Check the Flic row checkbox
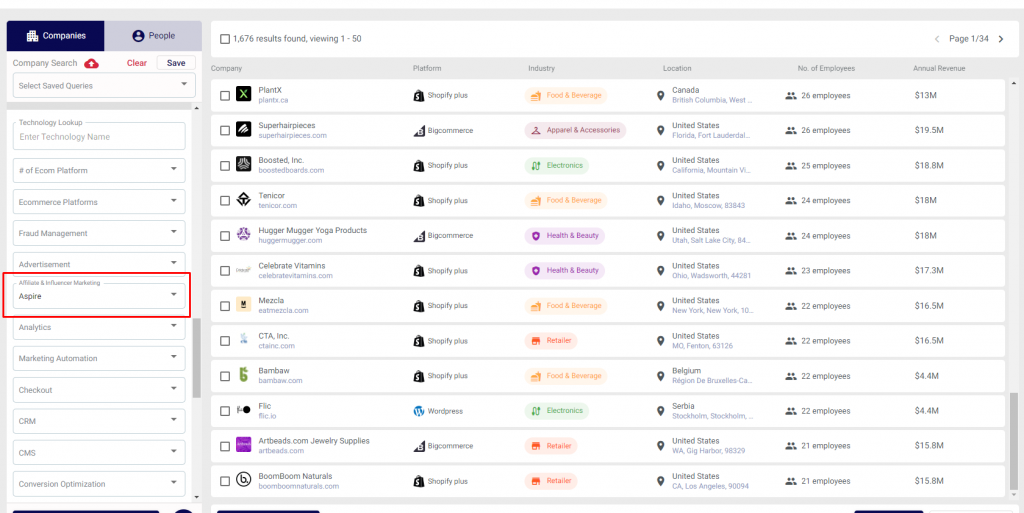The width and height of the screenshot is (1024, 513). [x=225, y=411]
